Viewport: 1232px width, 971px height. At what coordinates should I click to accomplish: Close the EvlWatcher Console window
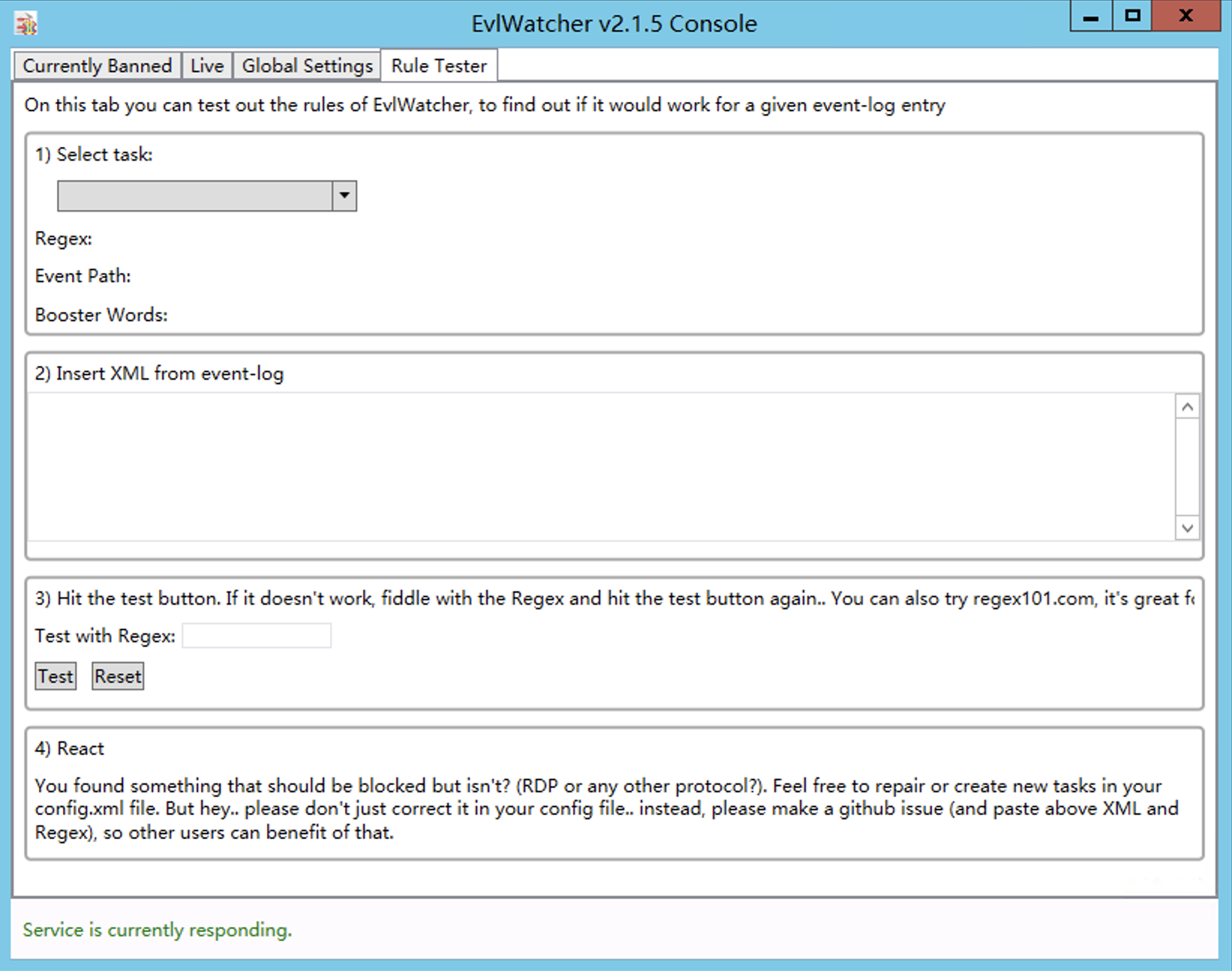[x=1185, y=17]
